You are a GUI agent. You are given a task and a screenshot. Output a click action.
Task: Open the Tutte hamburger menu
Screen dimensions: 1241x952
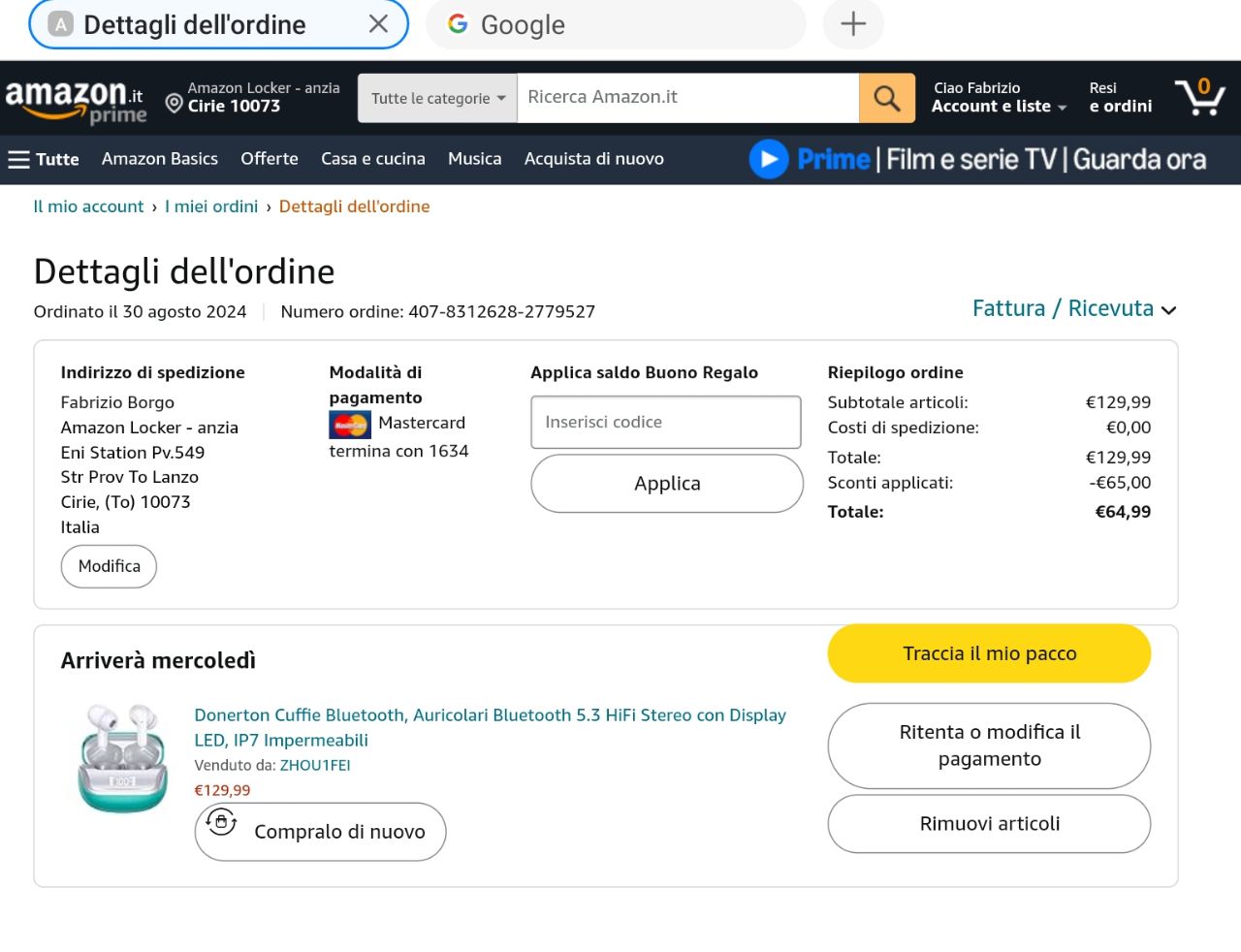(x=44, y=159)
